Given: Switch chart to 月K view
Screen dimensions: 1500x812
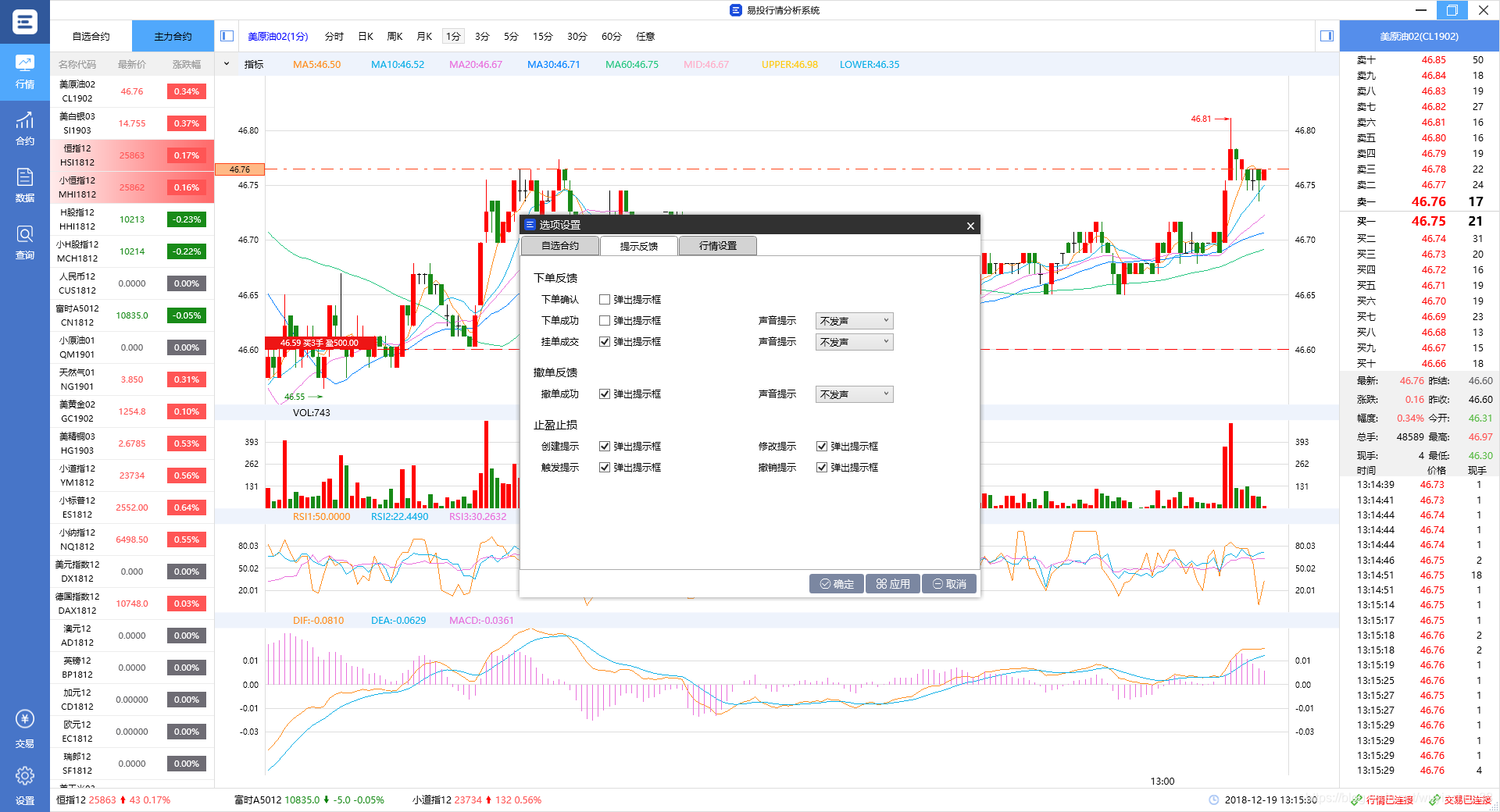Looking at the screenshot, I should [425, 37].
